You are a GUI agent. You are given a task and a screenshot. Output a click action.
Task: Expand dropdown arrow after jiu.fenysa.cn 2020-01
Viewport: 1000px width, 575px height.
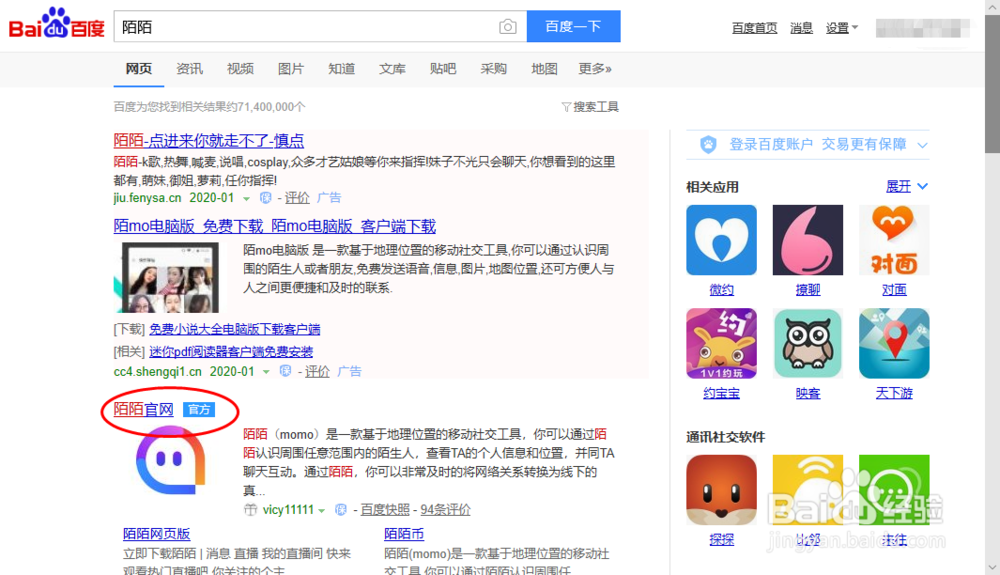click(246, 199)
